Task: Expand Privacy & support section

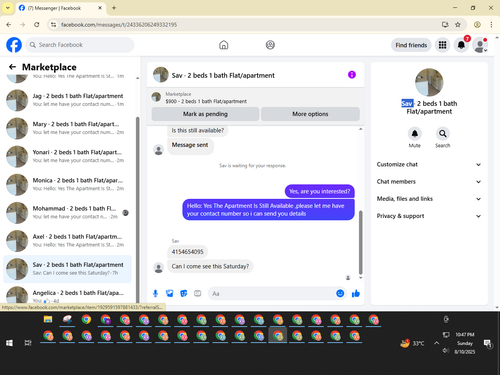Action: pyautogui.click(x=429, y=216)
